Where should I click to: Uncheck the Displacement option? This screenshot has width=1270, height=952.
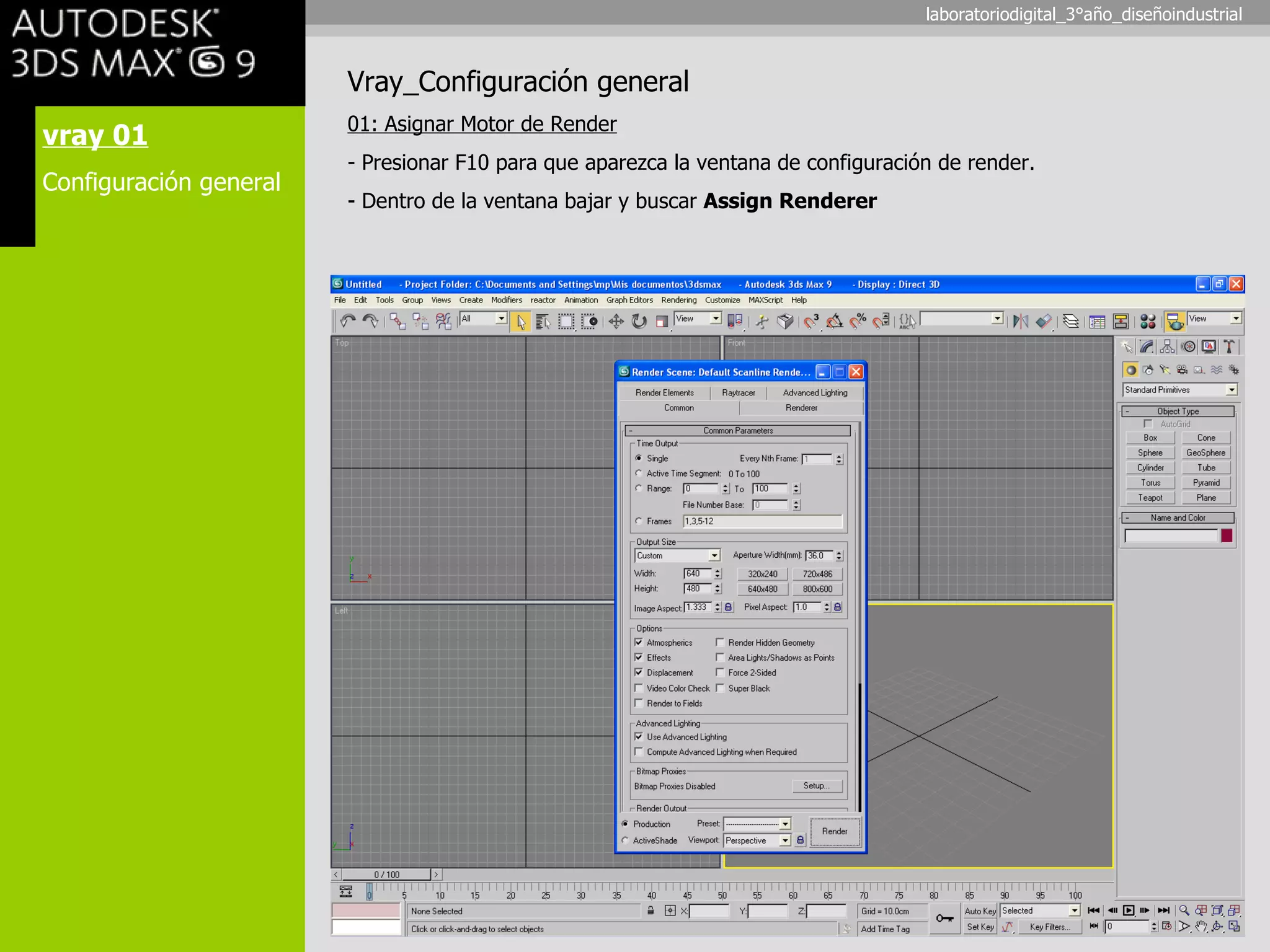(638, 672)
